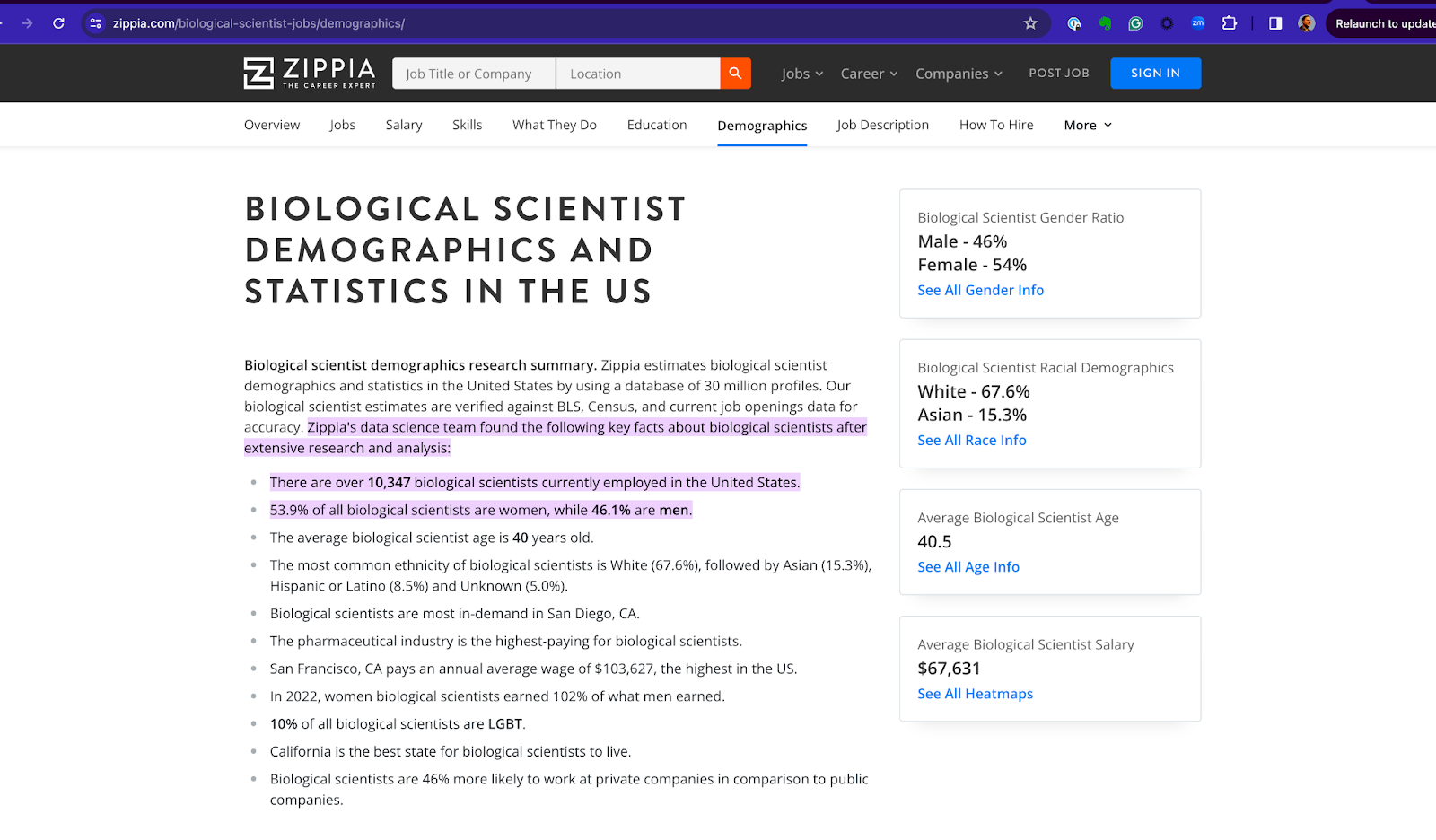Click See All Heatmaps link
The width and height of the screenshot is (1436, 840).
click(x=975, y=694)
